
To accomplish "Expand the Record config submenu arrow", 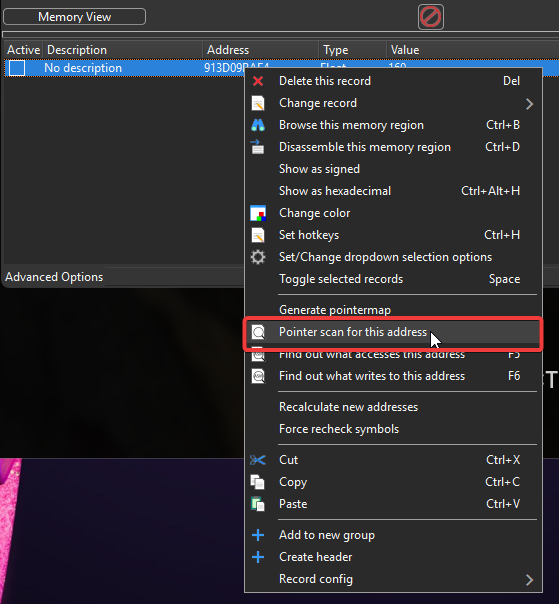I will [530, 579].
